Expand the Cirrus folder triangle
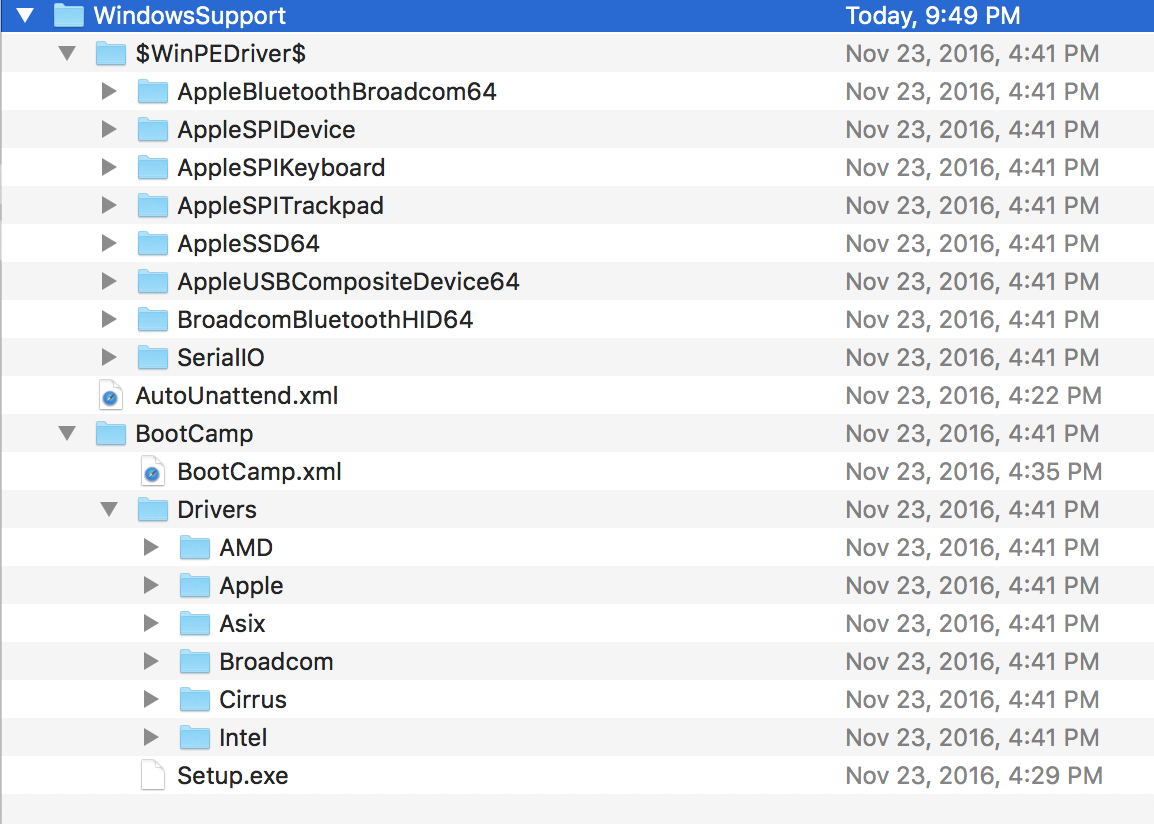Screen dimensions: 1154x824 (x=151, y=700)
